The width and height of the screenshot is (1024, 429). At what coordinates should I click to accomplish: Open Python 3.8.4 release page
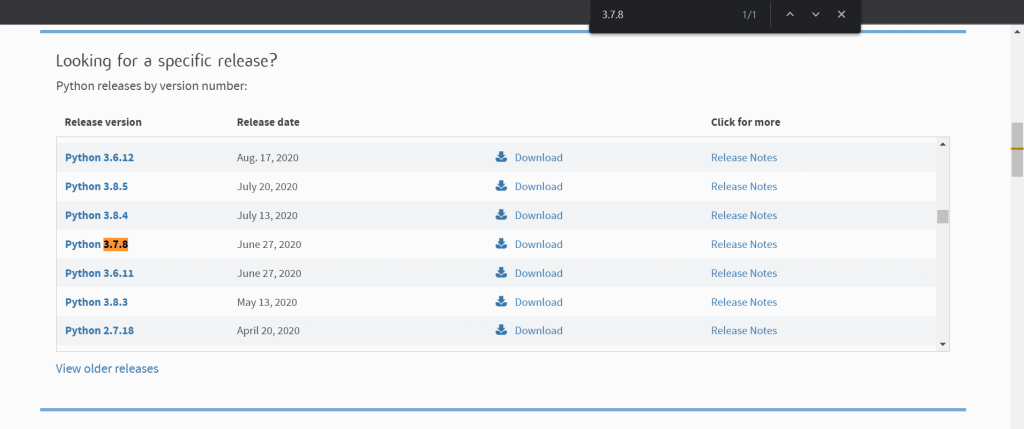click(x=96, y=215)
